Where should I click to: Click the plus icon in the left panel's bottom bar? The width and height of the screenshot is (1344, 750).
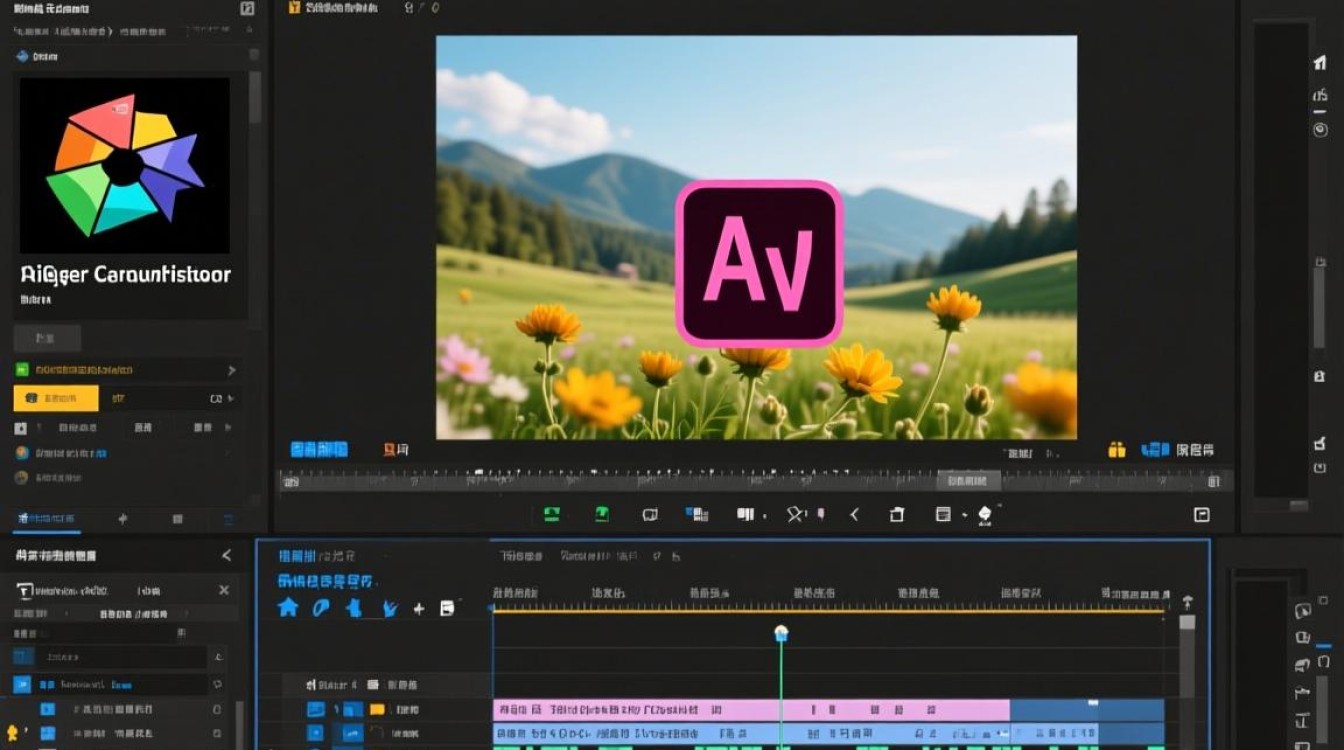click(123, 519)
